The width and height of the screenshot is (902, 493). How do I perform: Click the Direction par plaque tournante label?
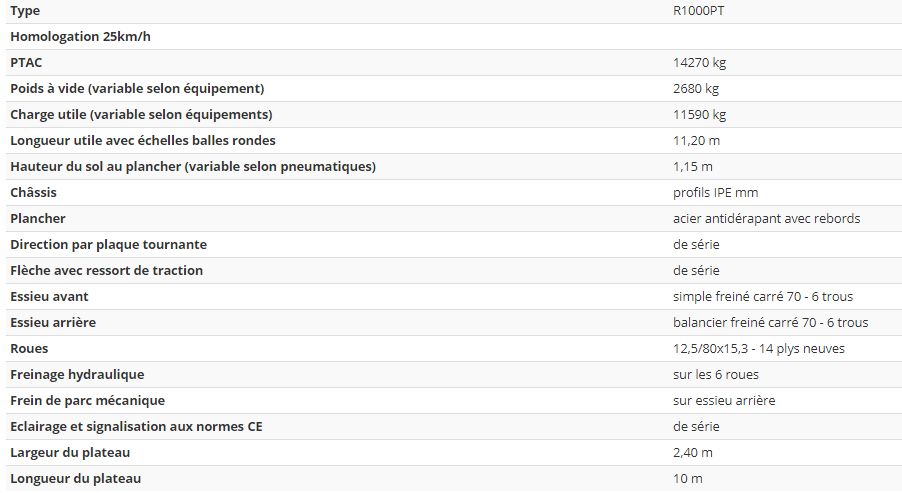108,244
